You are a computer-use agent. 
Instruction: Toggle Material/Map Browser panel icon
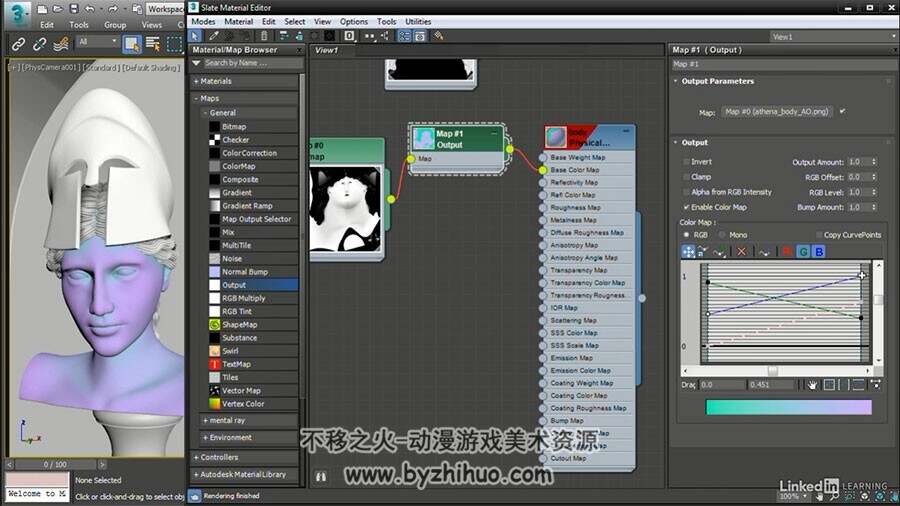pyautogui.click(x=405, y=36)
